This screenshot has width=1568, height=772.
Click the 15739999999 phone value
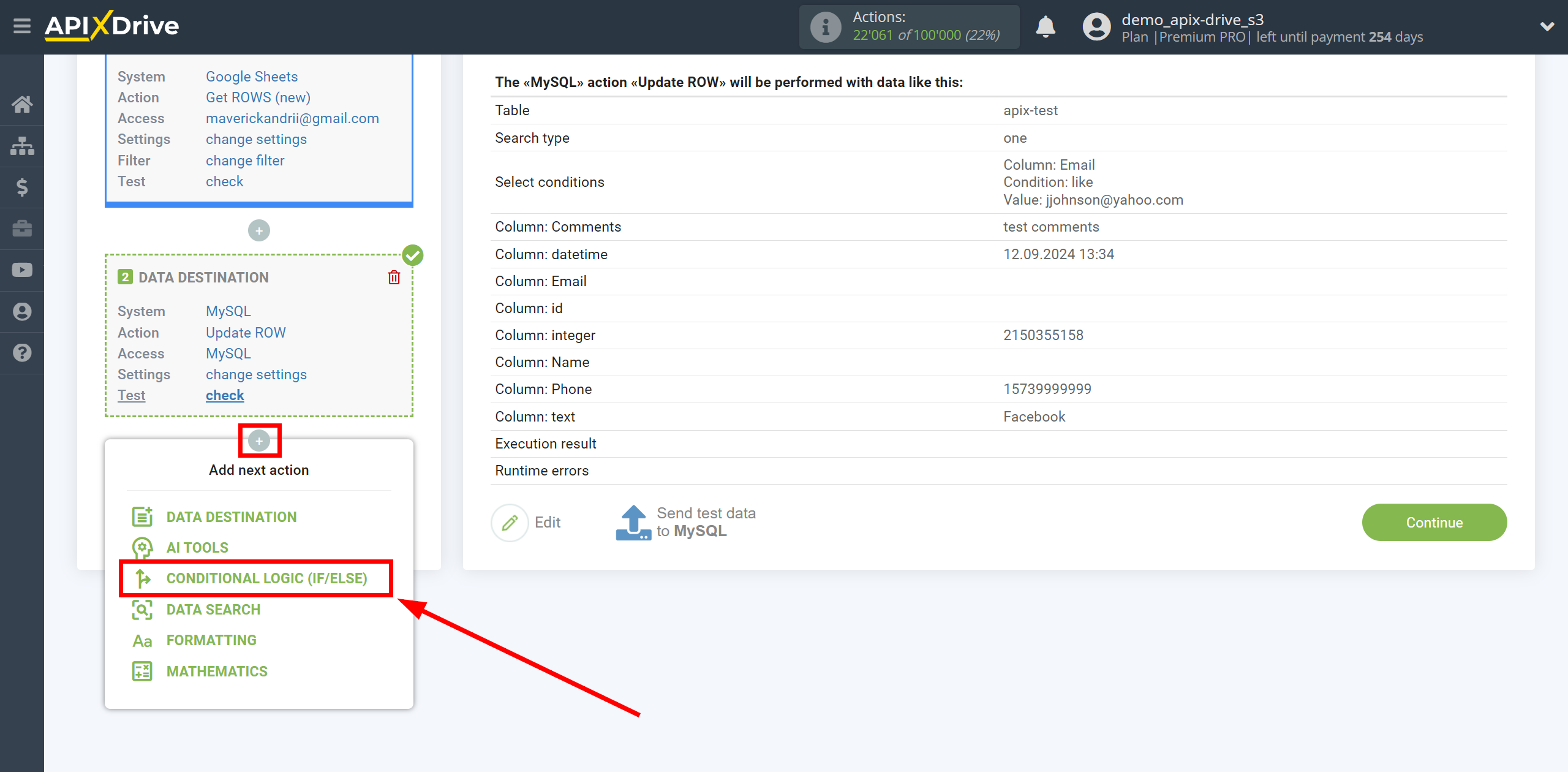tap(1047, 389)
